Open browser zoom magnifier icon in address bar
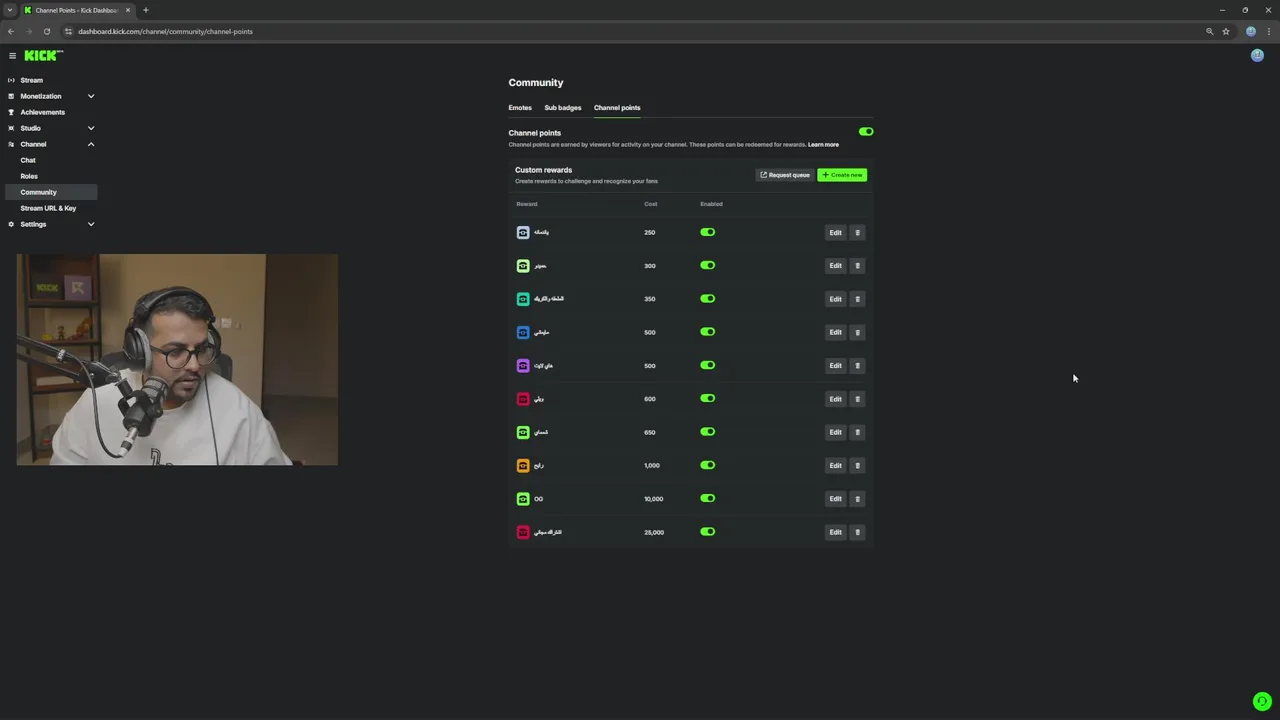The height and width of the screenshot is (720, 1280). (1210, 31)
